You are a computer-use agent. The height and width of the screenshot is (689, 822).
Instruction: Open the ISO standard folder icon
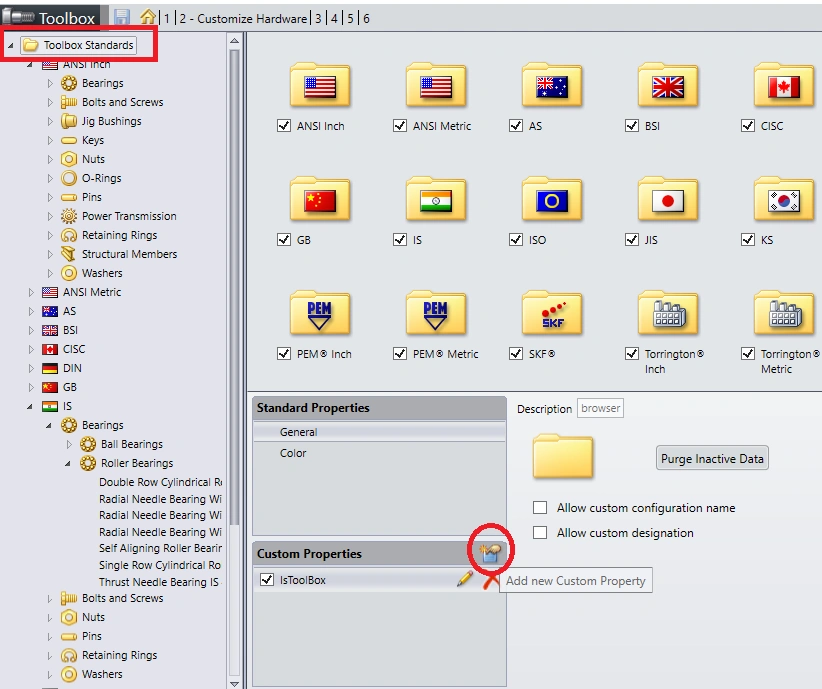[551, 199]
